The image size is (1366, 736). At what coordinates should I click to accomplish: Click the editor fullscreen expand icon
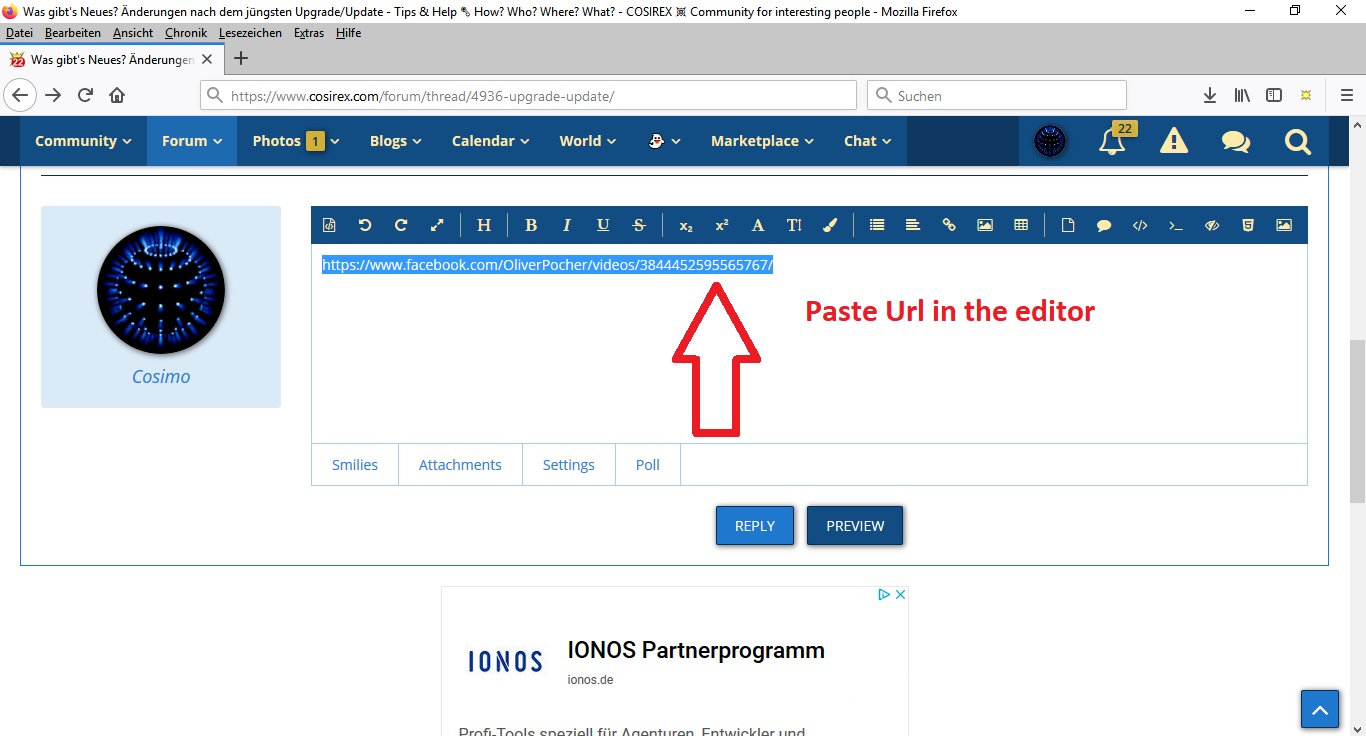point(437,225)
